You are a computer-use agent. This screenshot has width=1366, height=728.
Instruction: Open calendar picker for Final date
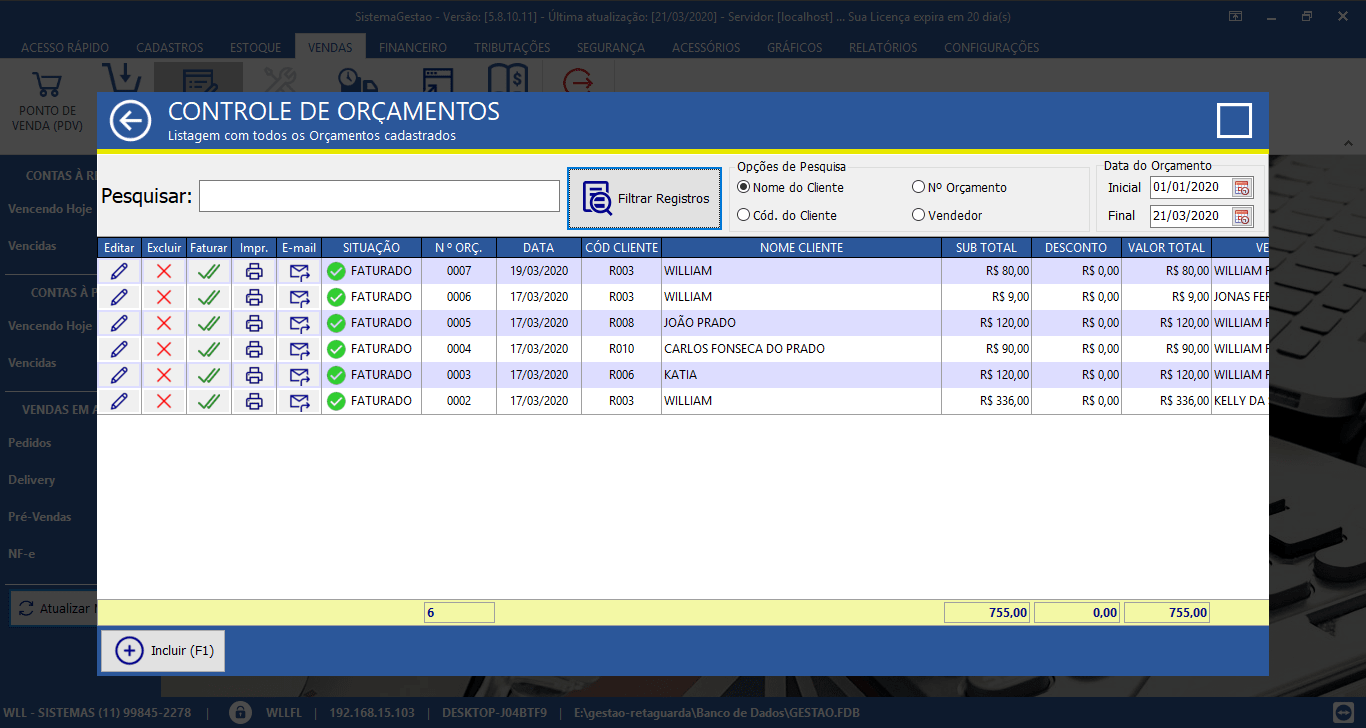tap(1242, 215)
